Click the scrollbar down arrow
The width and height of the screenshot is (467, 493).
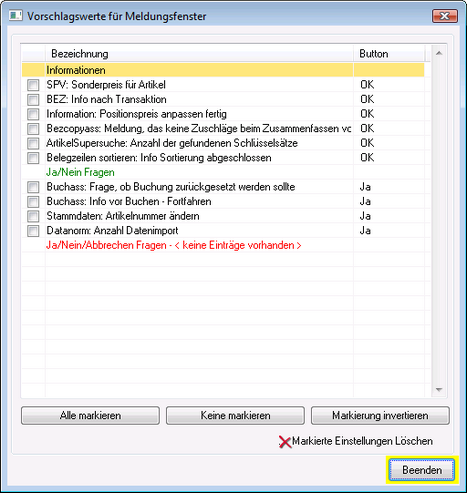[439, 389]
